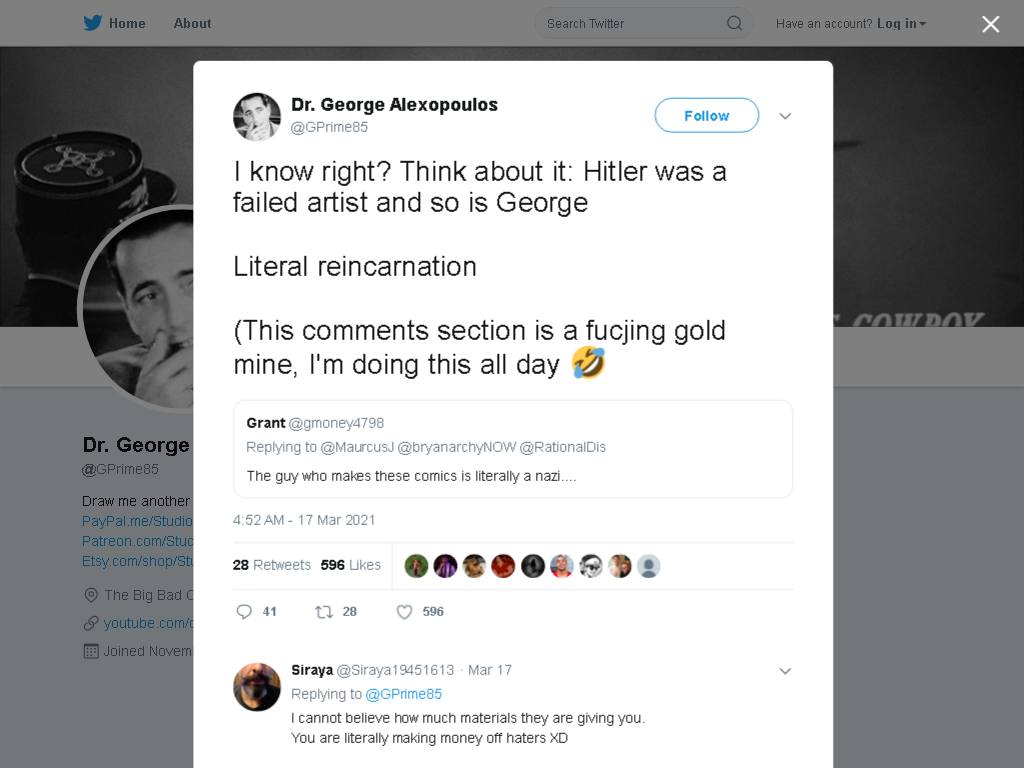Open Dr. George Alexopoulos tweet avatar
The width and height of the screenshot is (1024, 768).
point(257,117)
